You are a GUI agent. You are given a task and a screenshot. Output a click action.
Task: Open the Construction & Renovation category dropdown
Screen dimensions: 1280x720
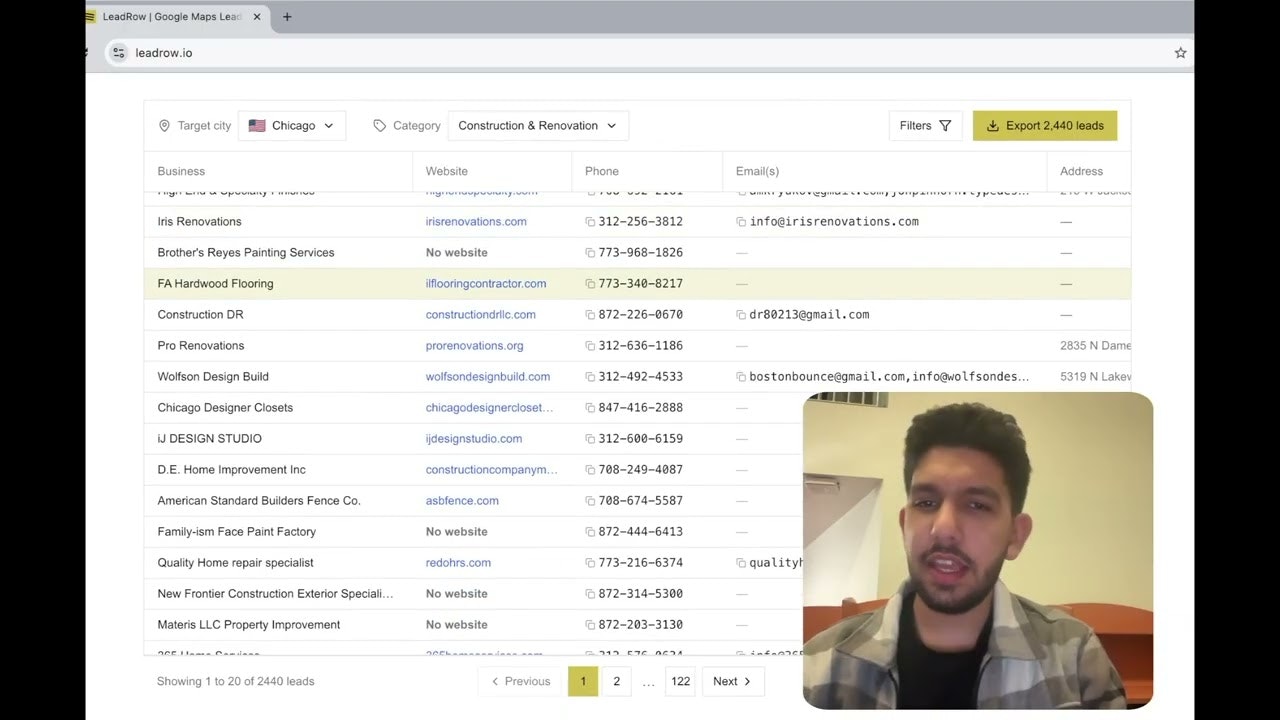click(538, 126)
